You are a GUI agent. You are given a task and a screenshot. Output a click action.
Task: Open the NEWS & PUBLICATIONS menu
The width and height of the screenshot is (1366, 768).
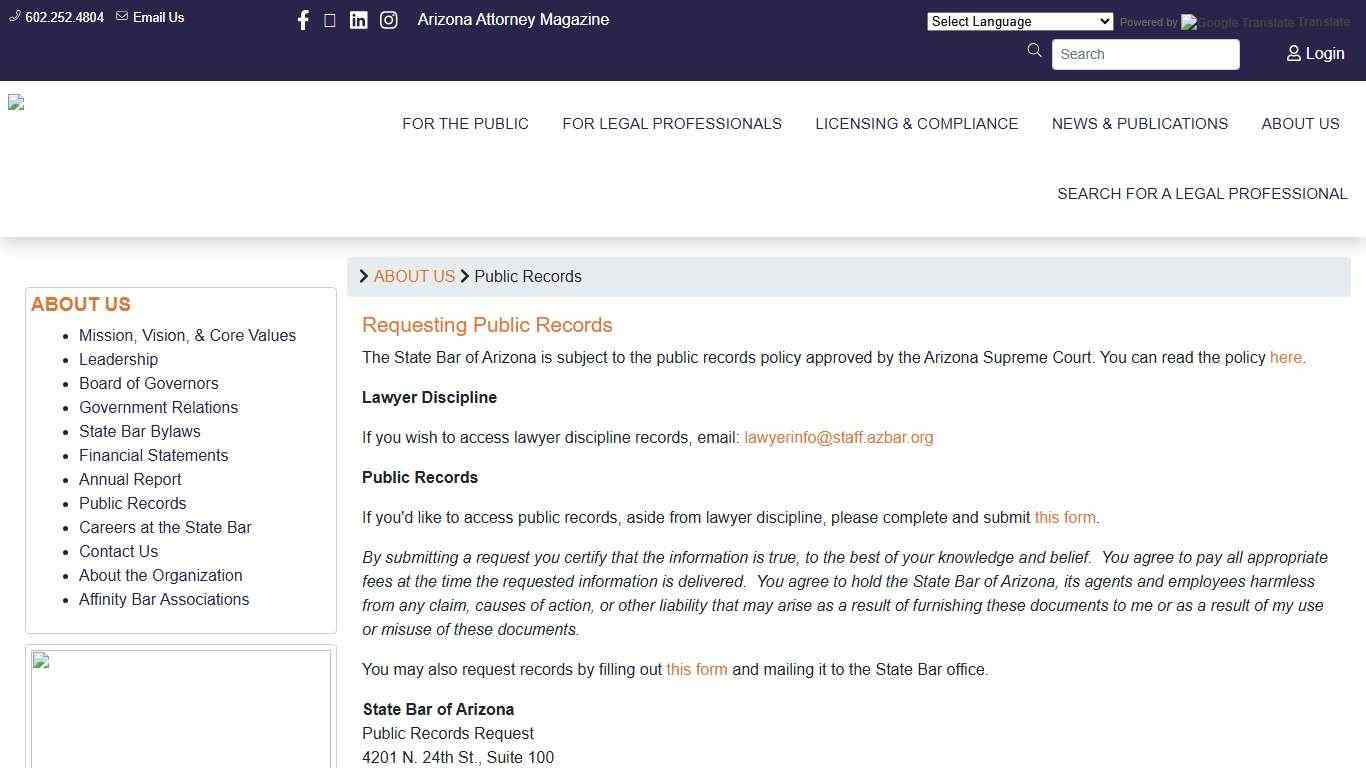point(1139,123)
